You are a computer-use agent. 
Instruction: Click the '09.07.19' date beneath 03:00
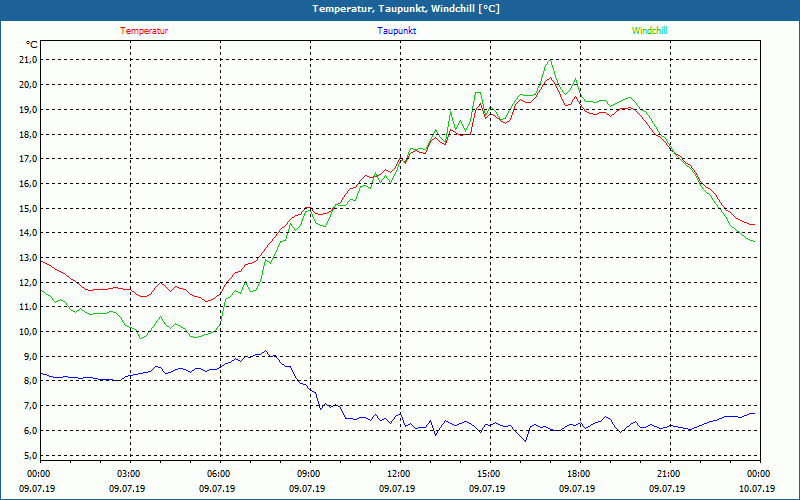pos(127,489)
